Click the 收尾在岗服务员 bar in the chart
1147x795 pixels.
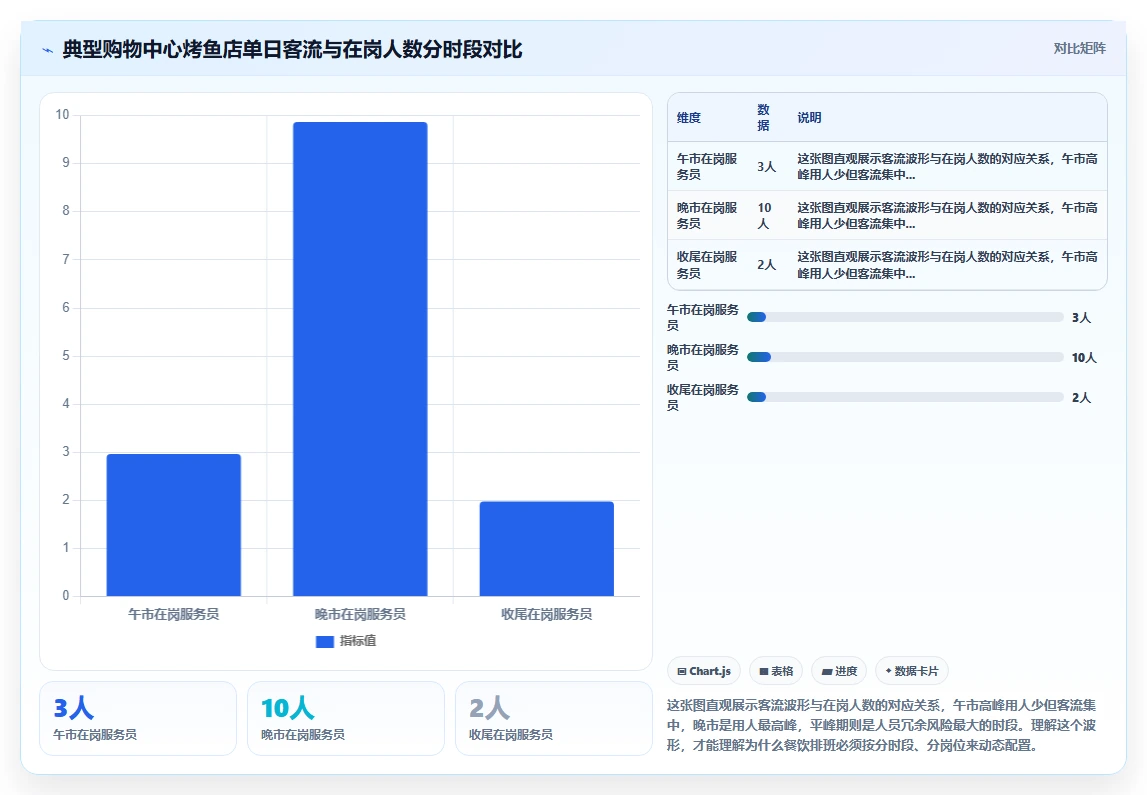click(x=546, y=549)
